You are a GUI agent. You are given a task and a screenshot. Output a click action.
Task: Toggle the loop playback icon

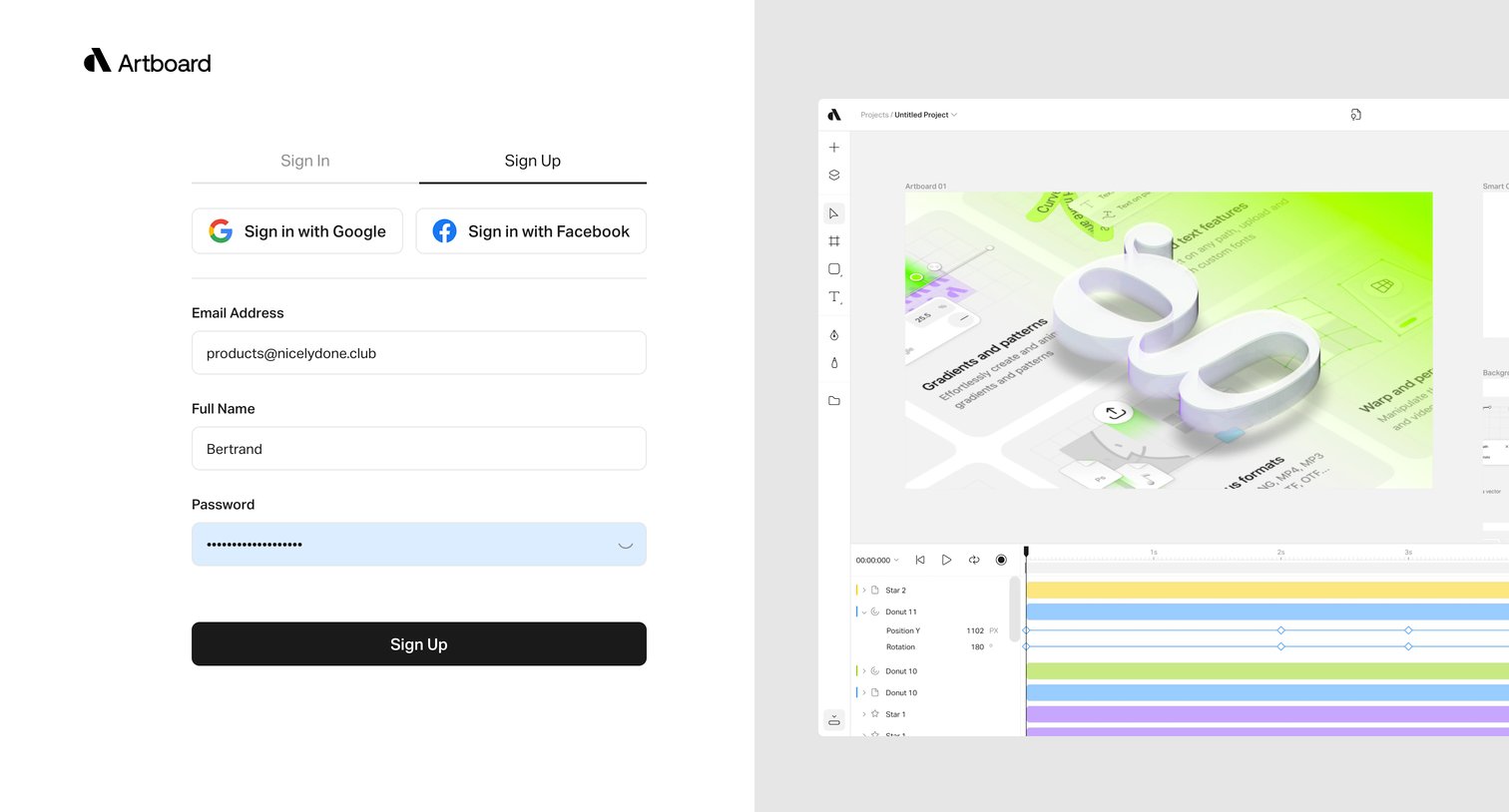pyautogui.click(x=974, y=561)
